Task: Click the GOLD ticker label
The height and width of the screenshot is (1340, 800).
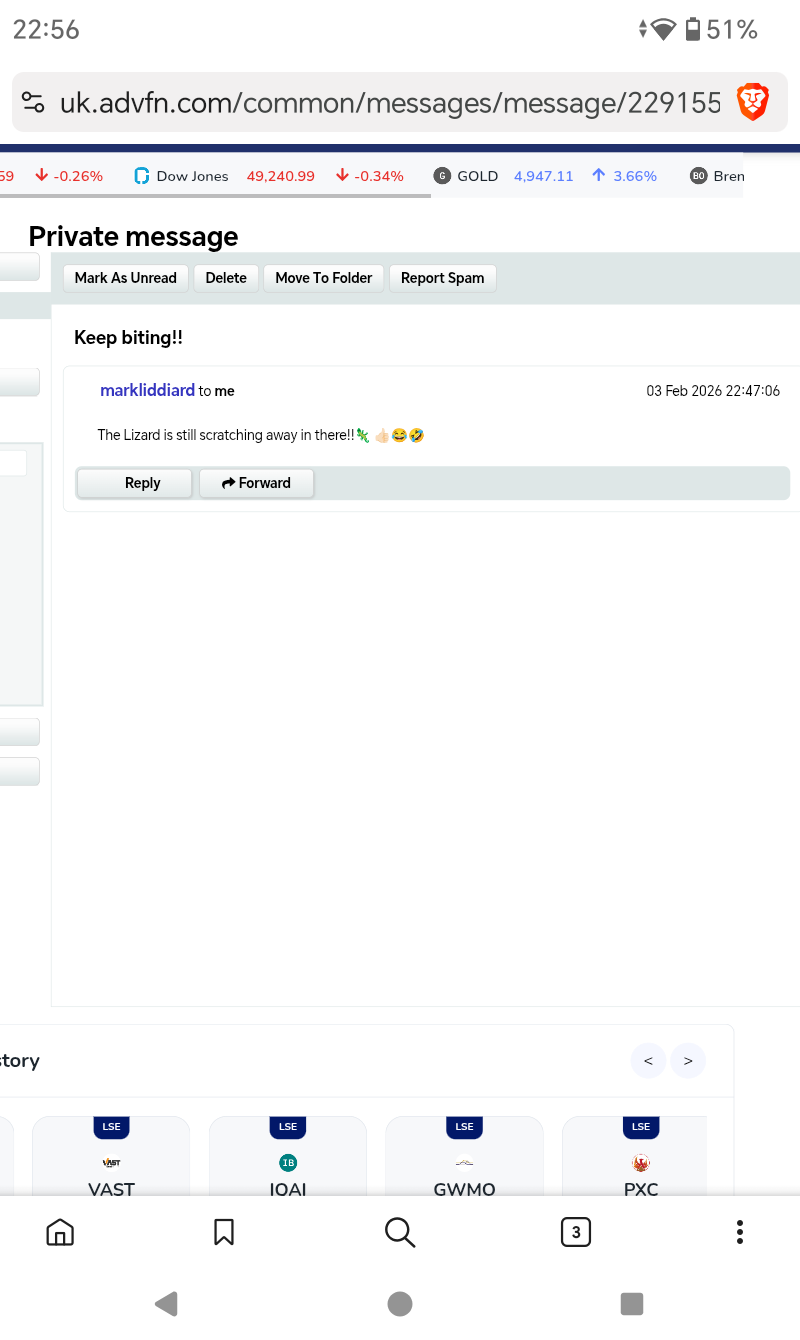Action: coord(478,176)
